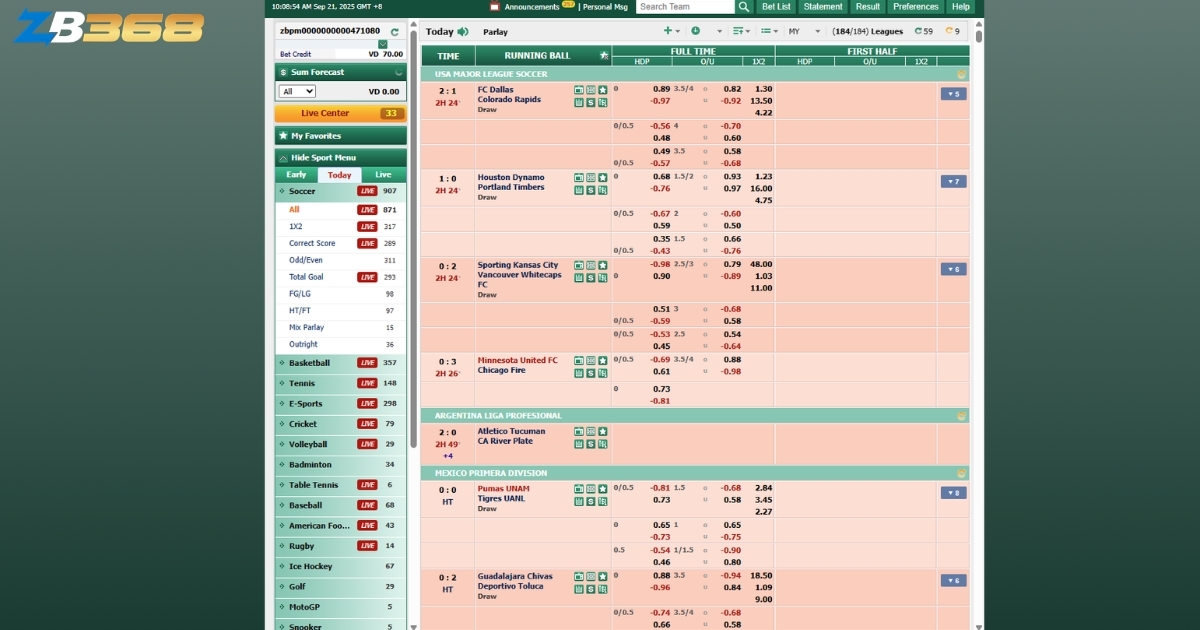Viewport: 1200px width, 630px height.
Task: Expand more bets for Houston Dynamo match
Action: tap(953, 182)
